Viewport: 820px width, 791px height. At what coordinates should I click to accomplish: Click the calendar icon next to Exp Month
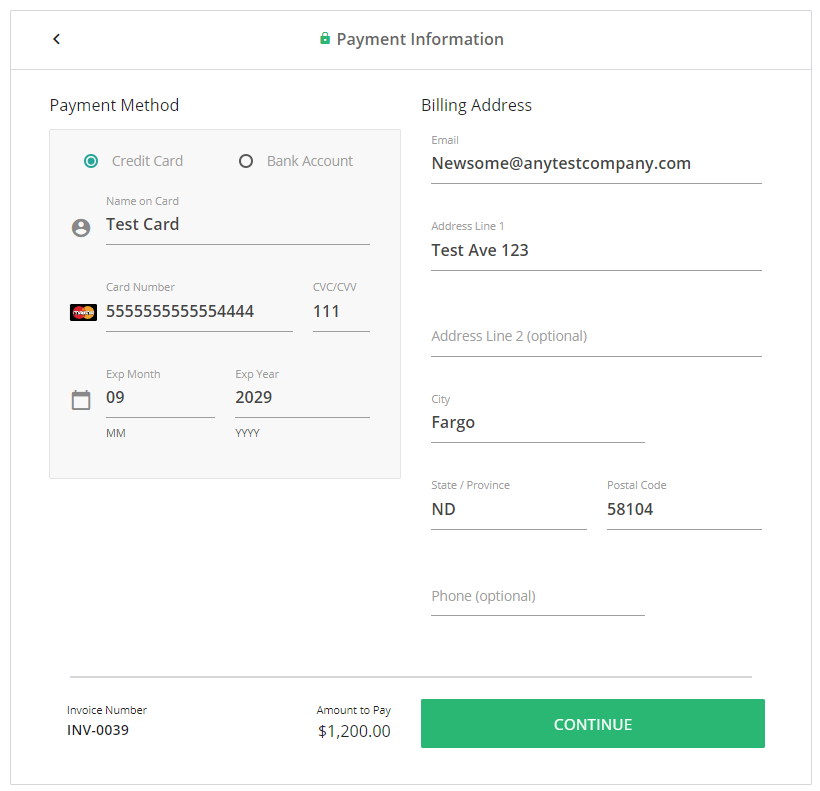tap(81, 399)
